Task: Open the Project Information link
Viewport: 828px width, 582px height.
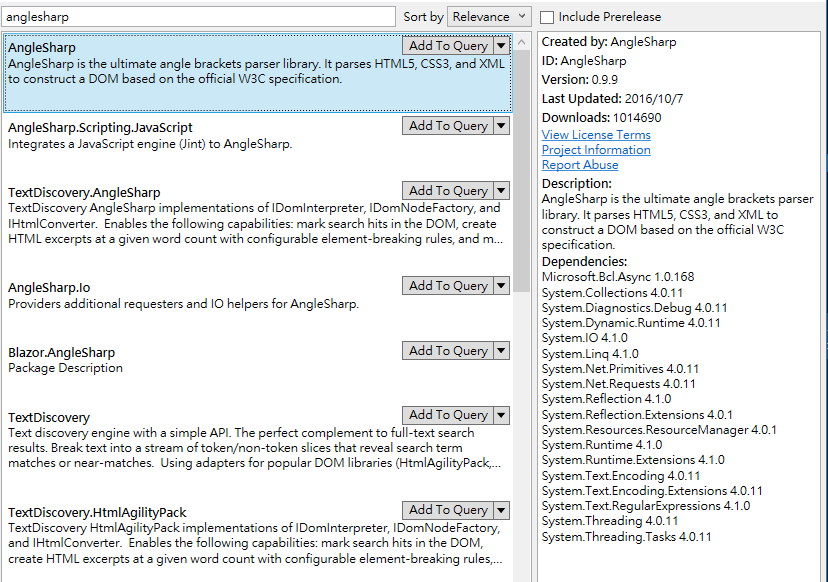Action: tap(596, 150)
